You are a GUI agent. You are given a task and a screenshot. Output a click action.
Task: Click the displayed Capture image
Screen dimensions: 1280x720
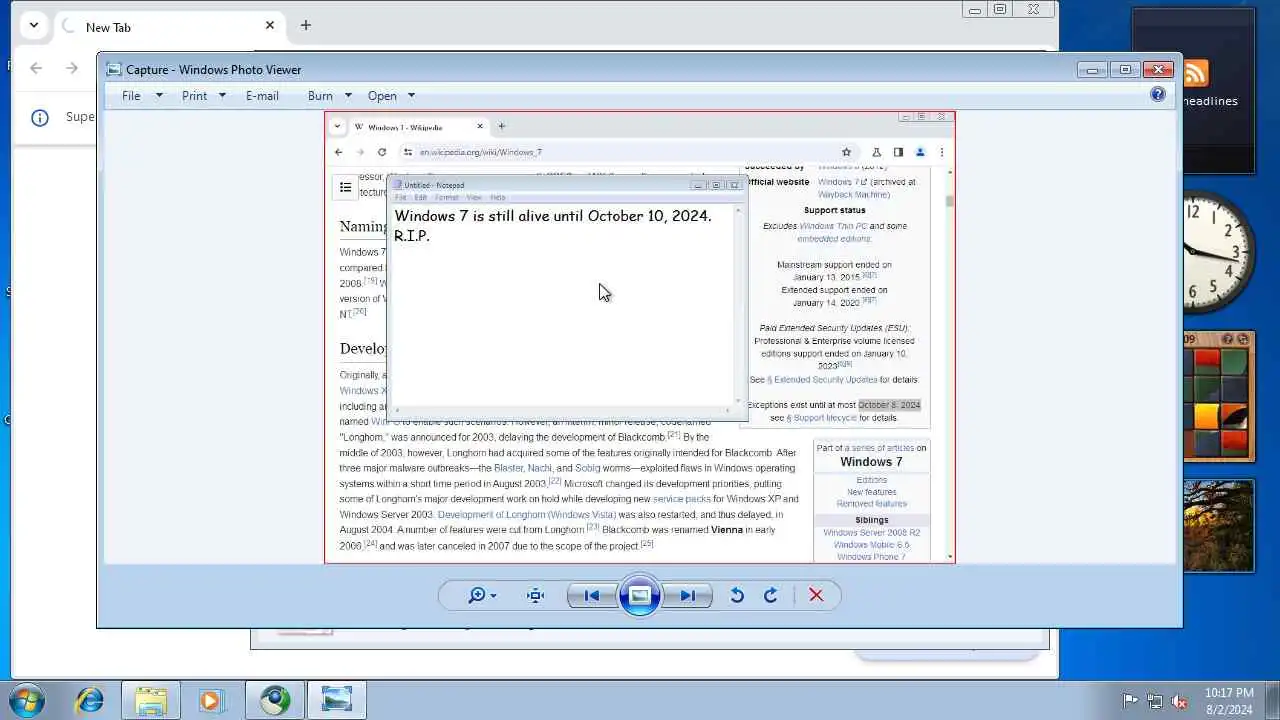pos(640,337)
